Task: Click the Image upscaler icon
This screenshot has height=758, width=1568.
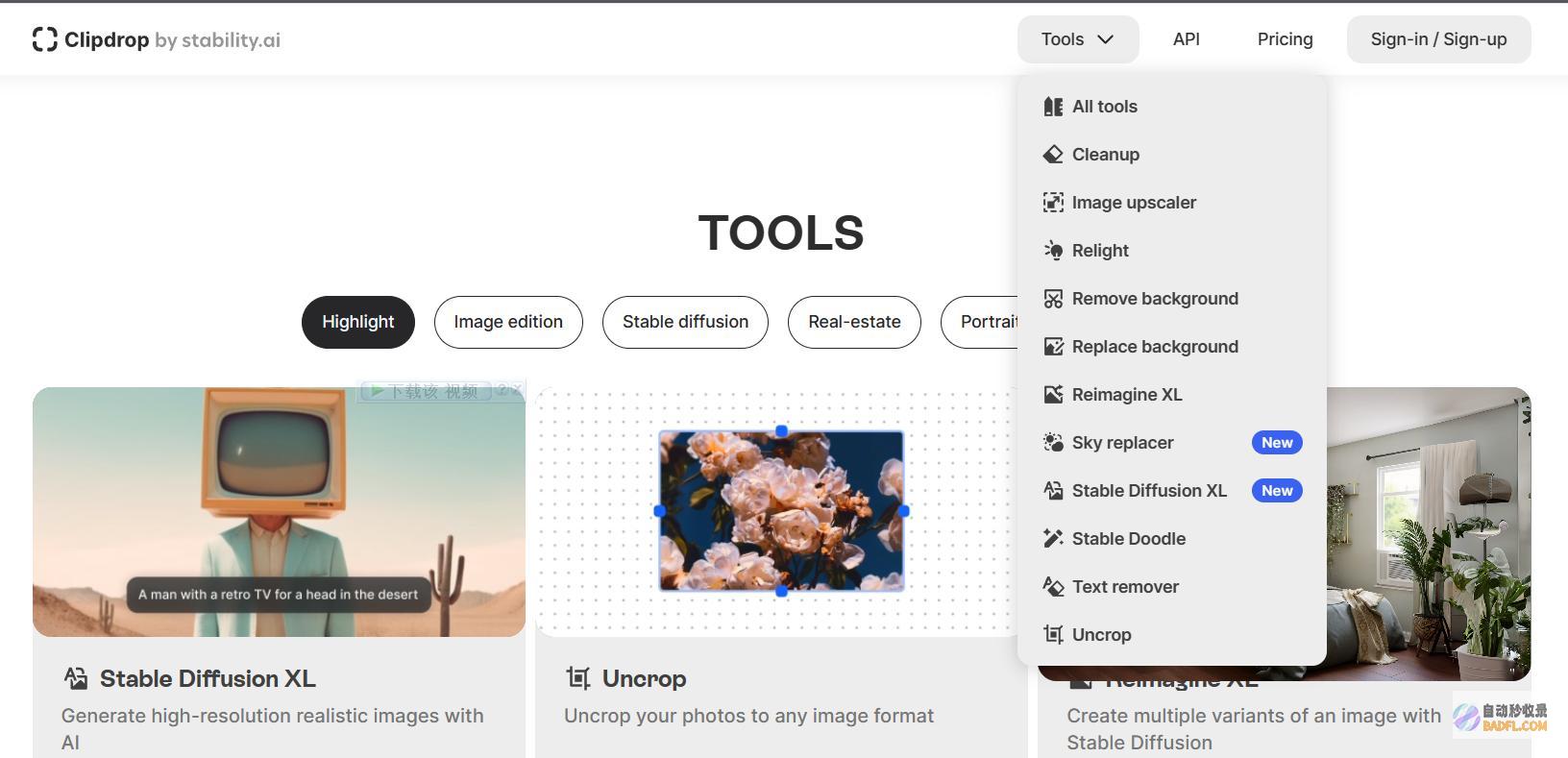Action: click(x=1053, y=203)
